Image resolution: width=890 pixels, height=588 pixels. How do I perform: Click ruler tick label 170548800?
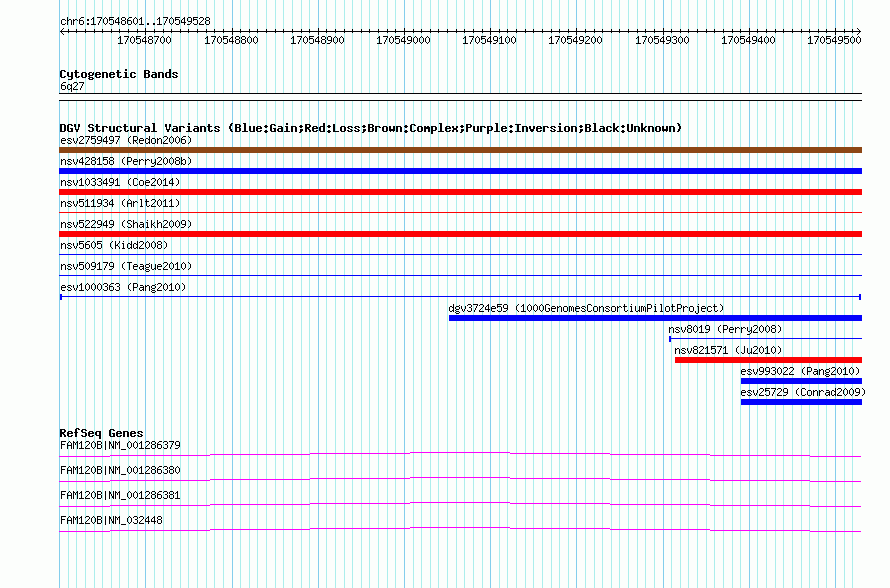click(x=231, y=40)
